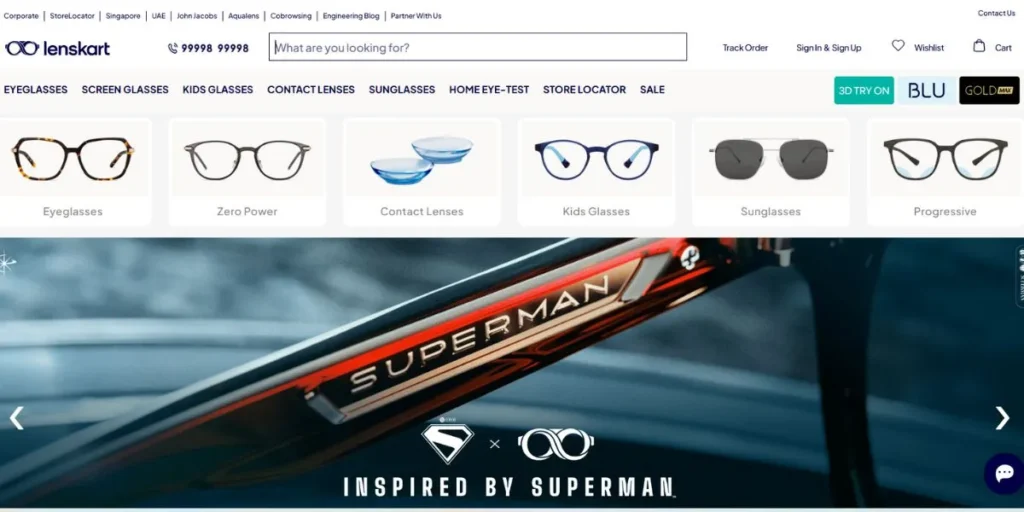
Task: Expand the SCREEN GLASSES menu
Action: 125,89
